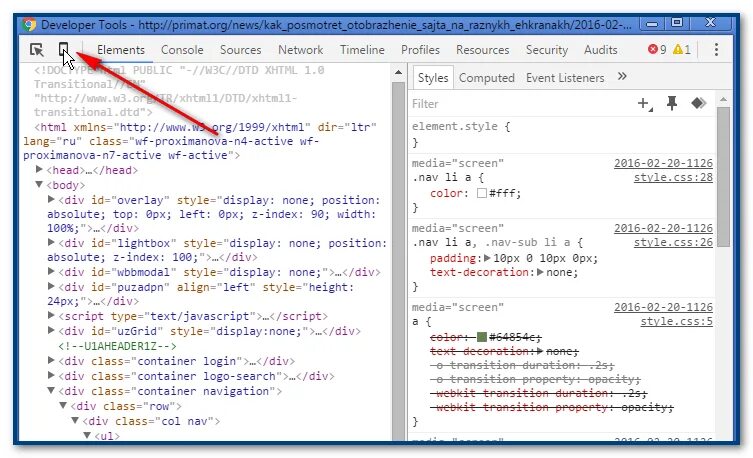
Task: Expand the padding shorthand property triangle
Action: click(x=487, y=258)
